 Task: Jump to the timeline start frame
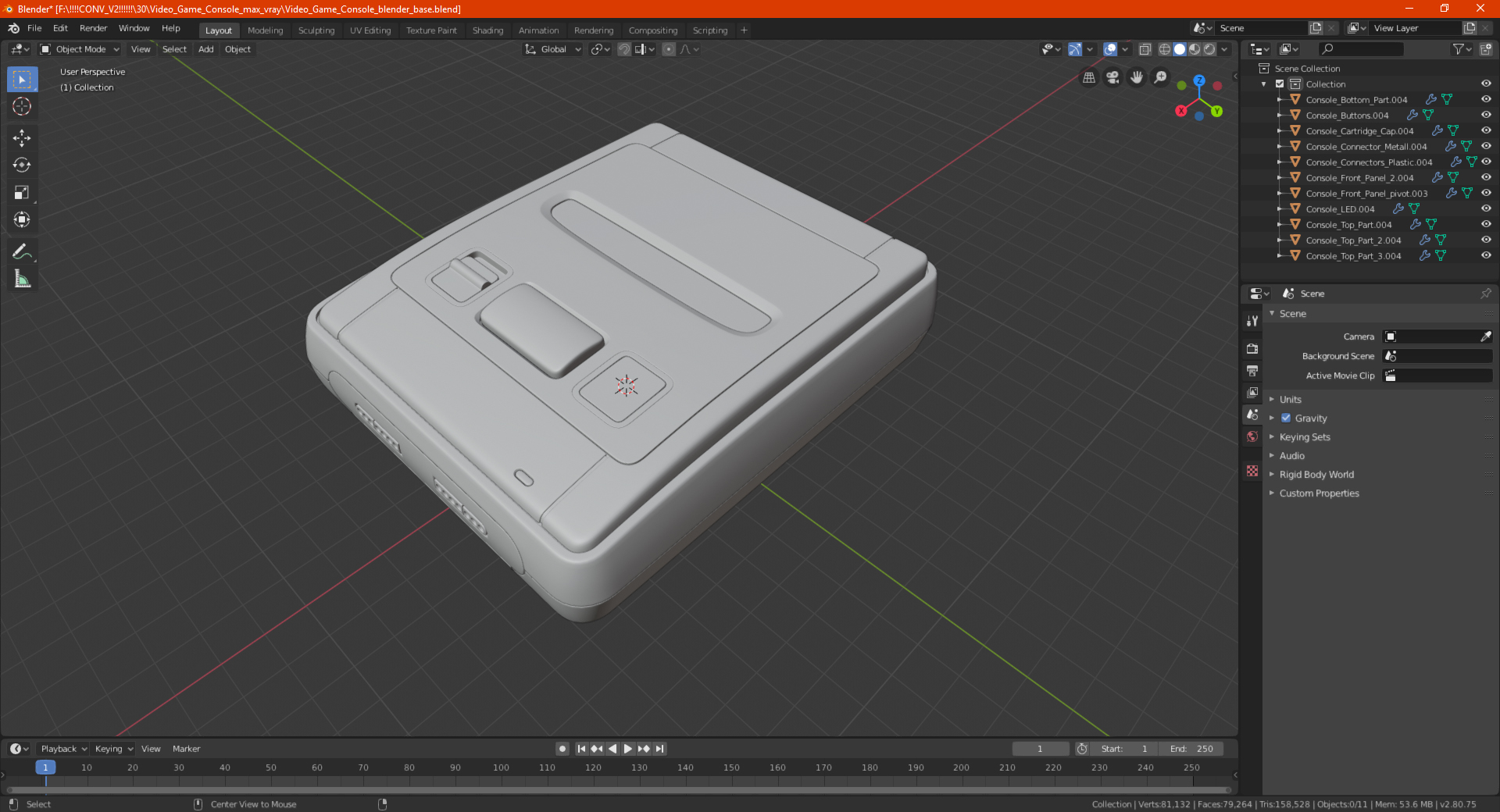(x=581, y=749)
